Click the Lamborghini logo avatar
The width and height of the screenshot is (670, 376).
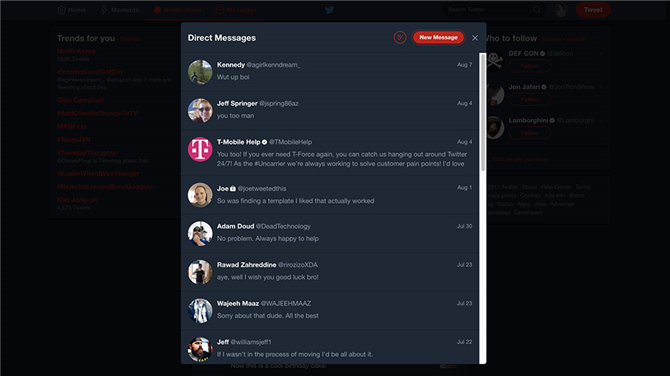[x=495, y=127]
